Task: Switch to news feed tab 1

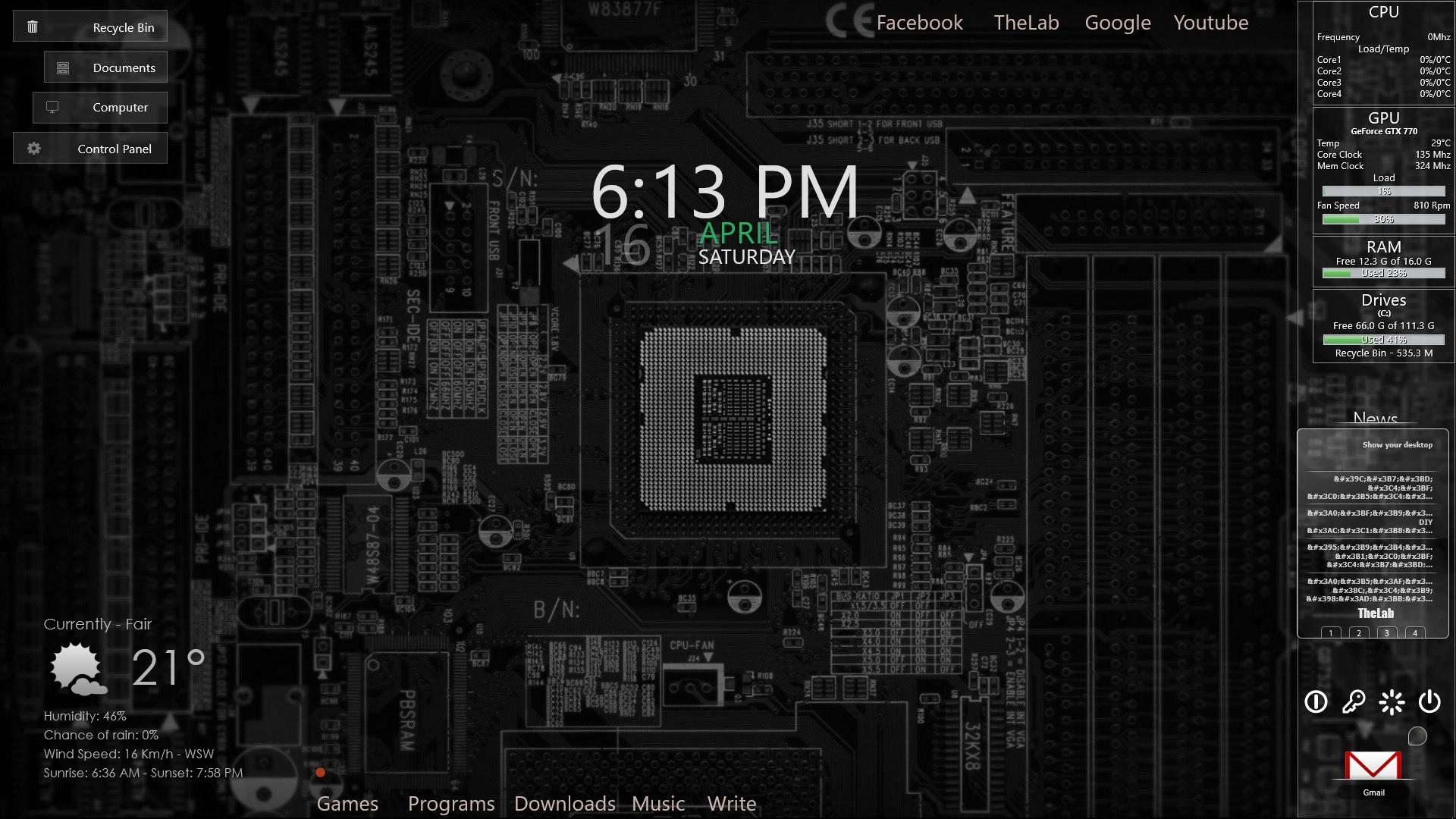Action: click(1331, 632)
